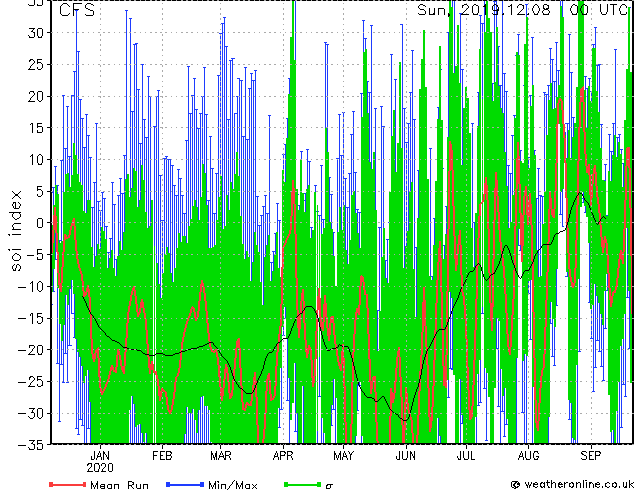Click the 0 y-axis value
This screenshot has width=634, height=490.
pyautogui.click(x=39, y=223)
